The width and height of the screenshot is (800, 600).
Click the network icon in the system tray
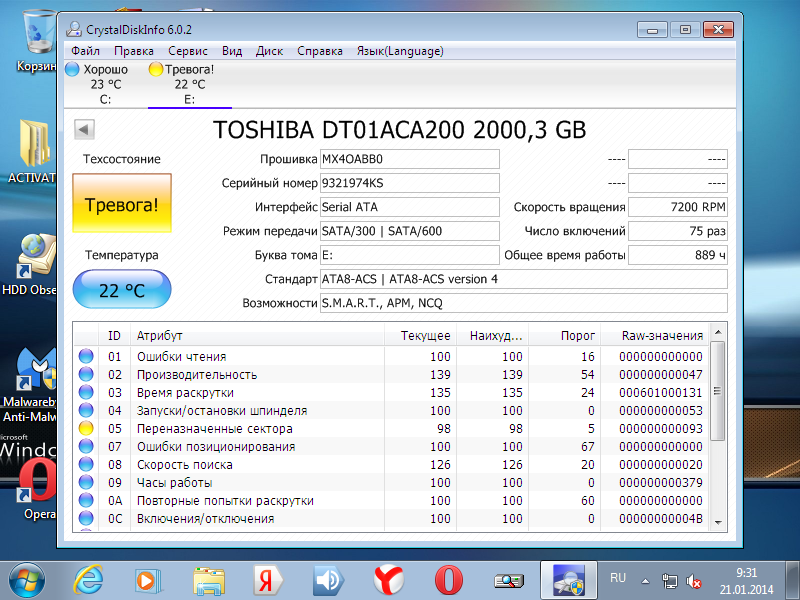(669, 581)
